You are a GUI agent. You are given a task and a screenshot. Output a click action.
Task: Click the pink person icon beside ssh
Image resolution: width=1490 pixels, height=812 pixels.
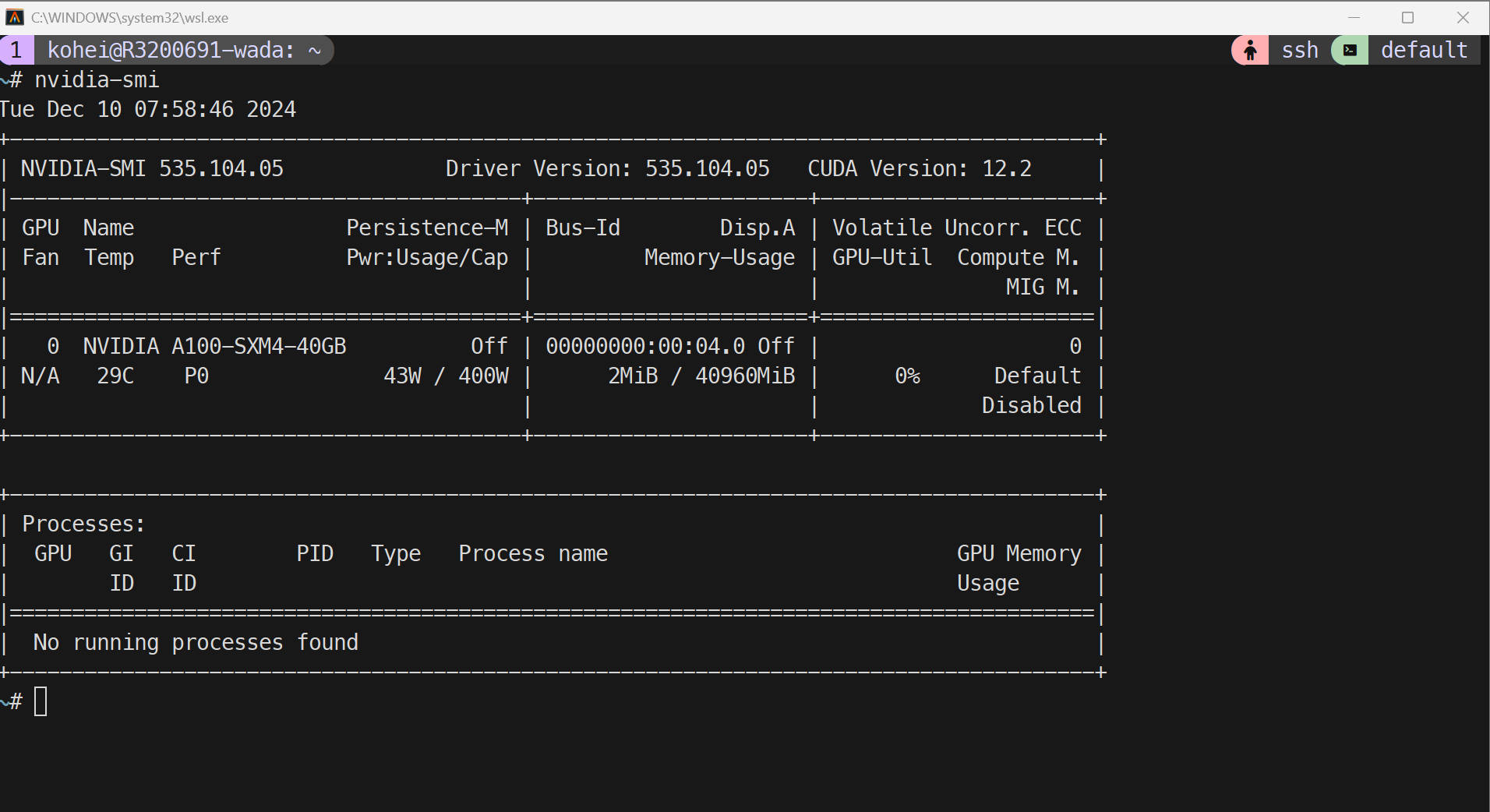[x=1250, y=51]
